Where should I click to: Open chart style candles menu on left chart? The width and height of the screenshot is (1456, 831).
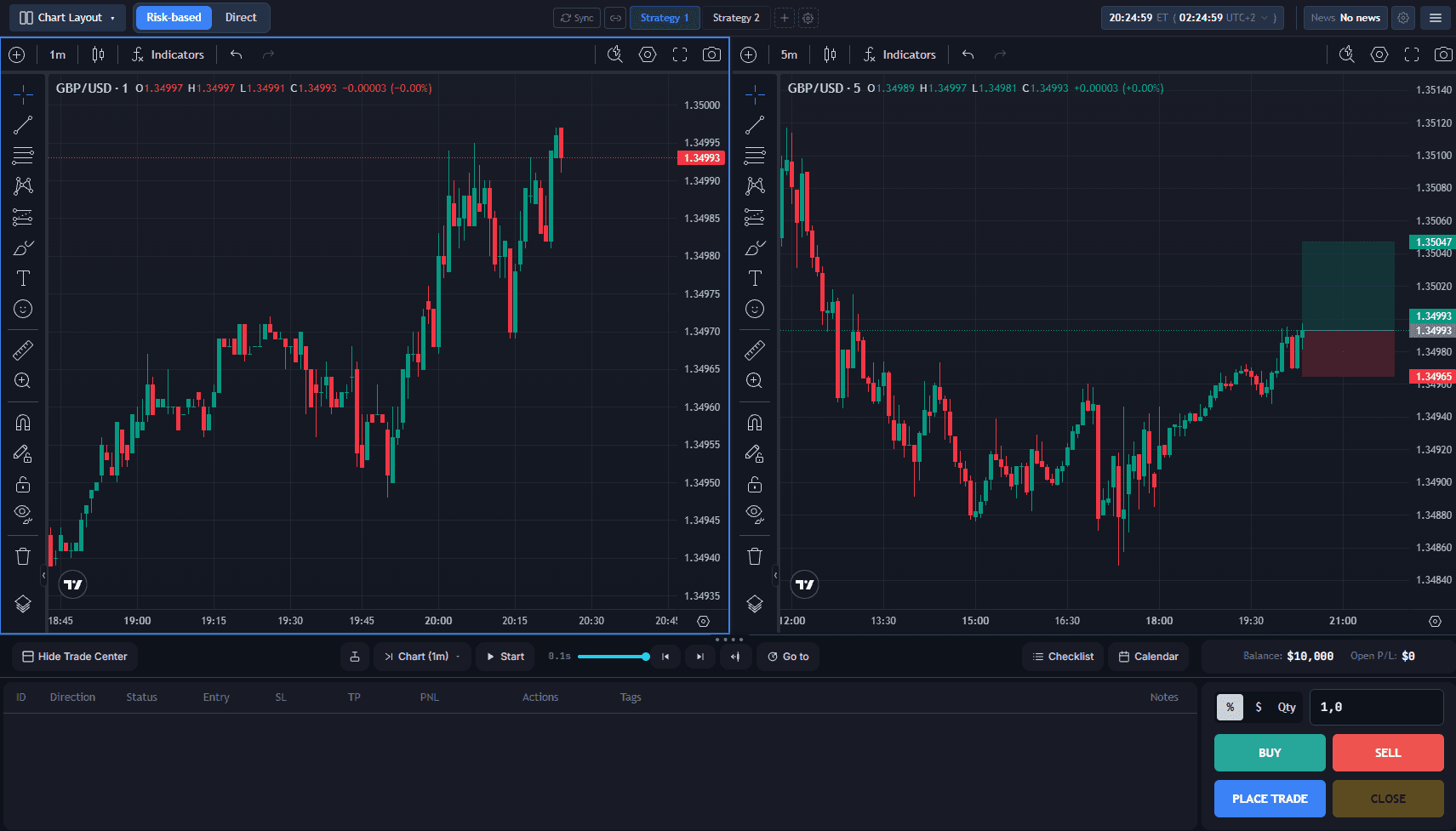(99, 54)
